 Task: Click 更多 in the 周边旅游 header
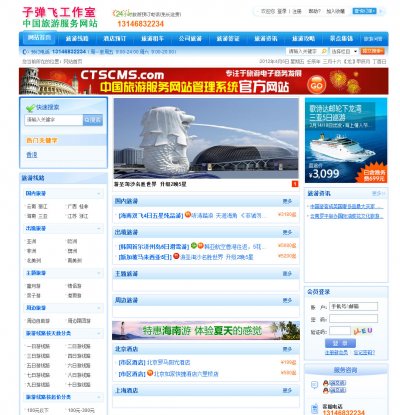(287, 300)
